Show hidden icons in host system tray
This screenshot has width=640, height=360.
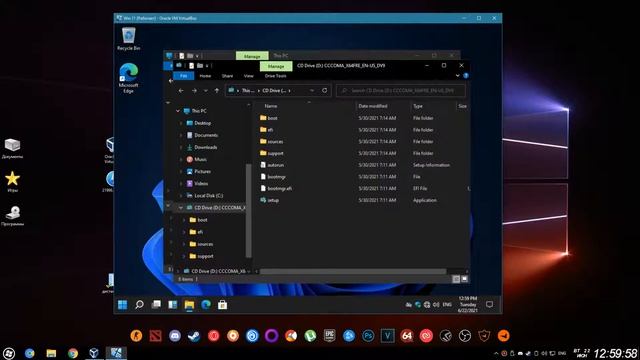point(496,353)
